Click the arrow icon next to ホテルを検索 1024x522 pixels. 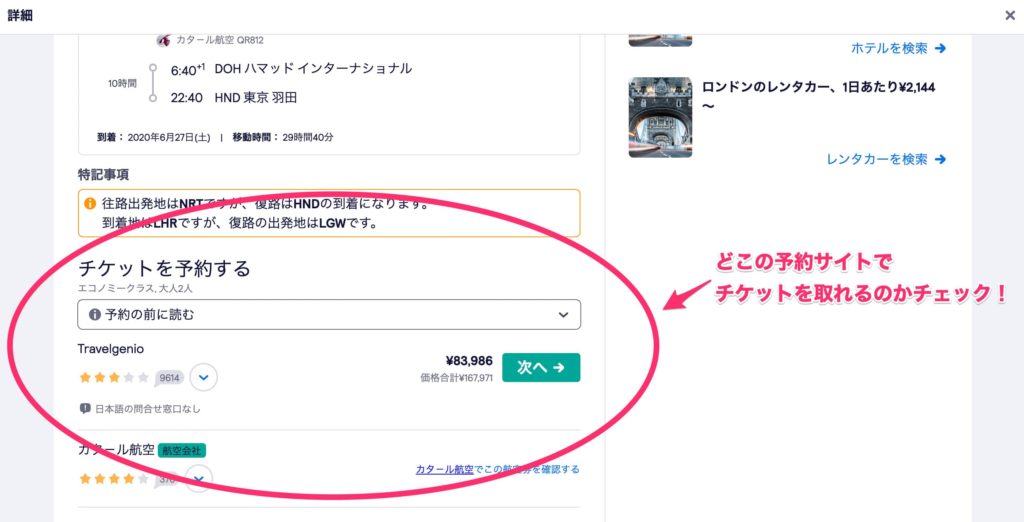click(940, 48)
